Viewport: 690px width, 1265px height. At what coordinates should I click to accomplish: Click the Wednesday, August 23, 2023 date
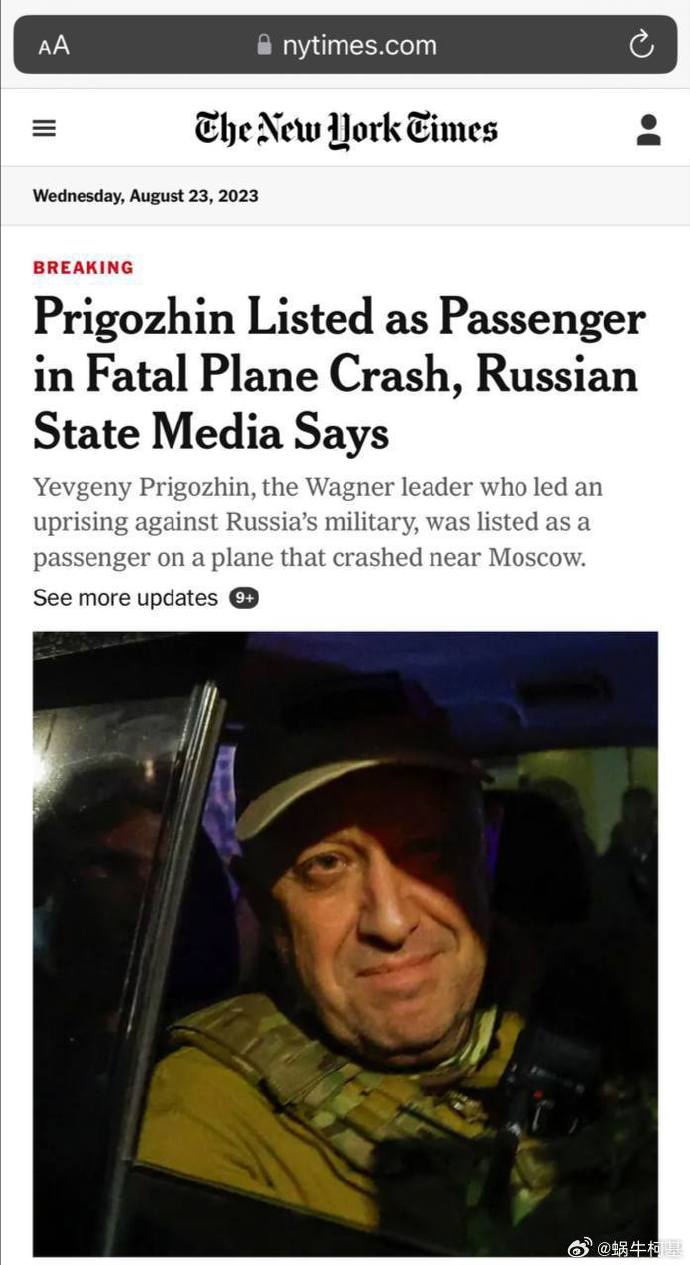(145, 196)
